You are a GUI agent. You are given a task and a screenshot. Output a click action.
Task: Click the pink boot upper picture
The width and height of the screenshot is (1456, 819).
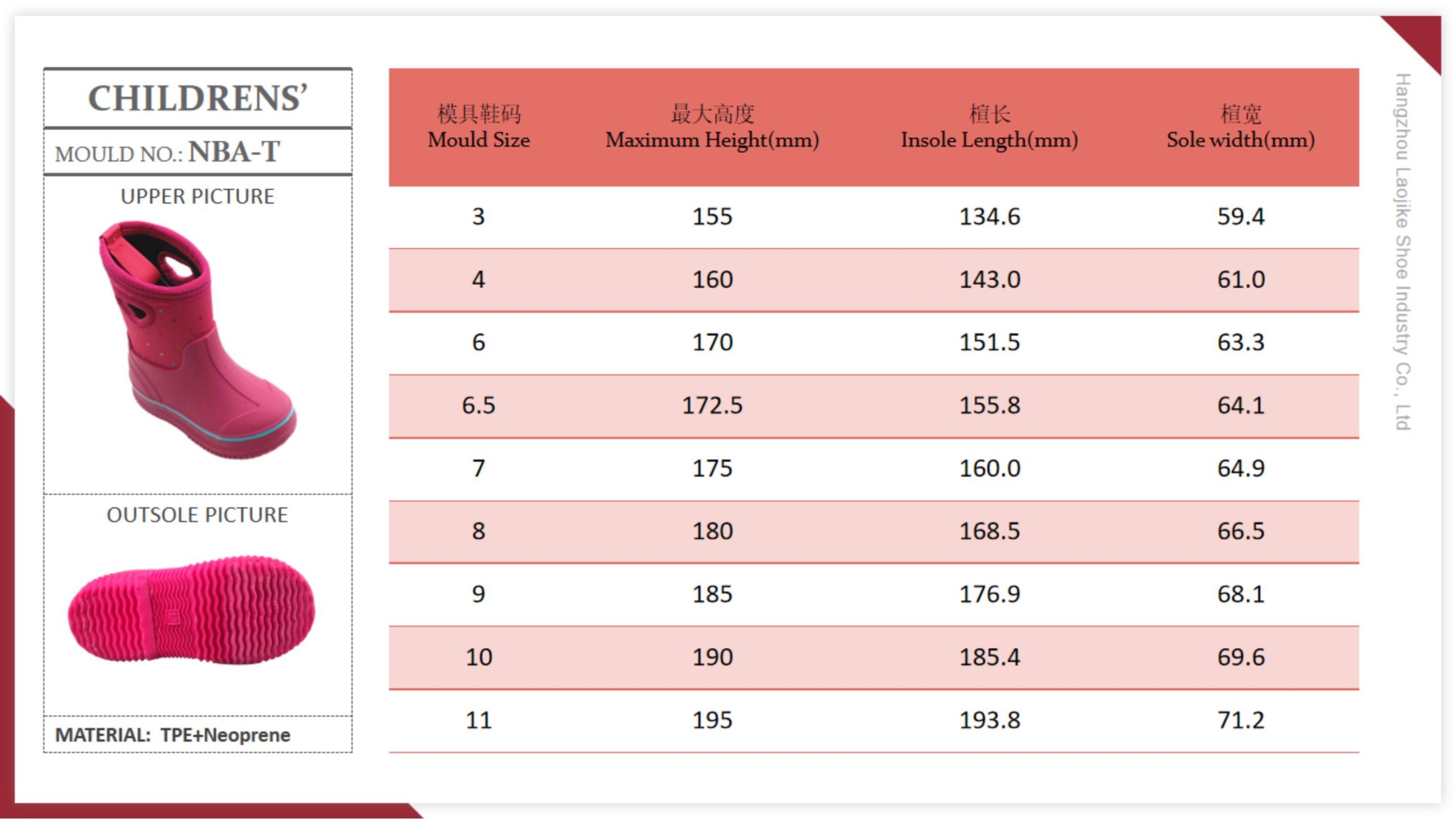pyautogui.click(x=197, y=340)
